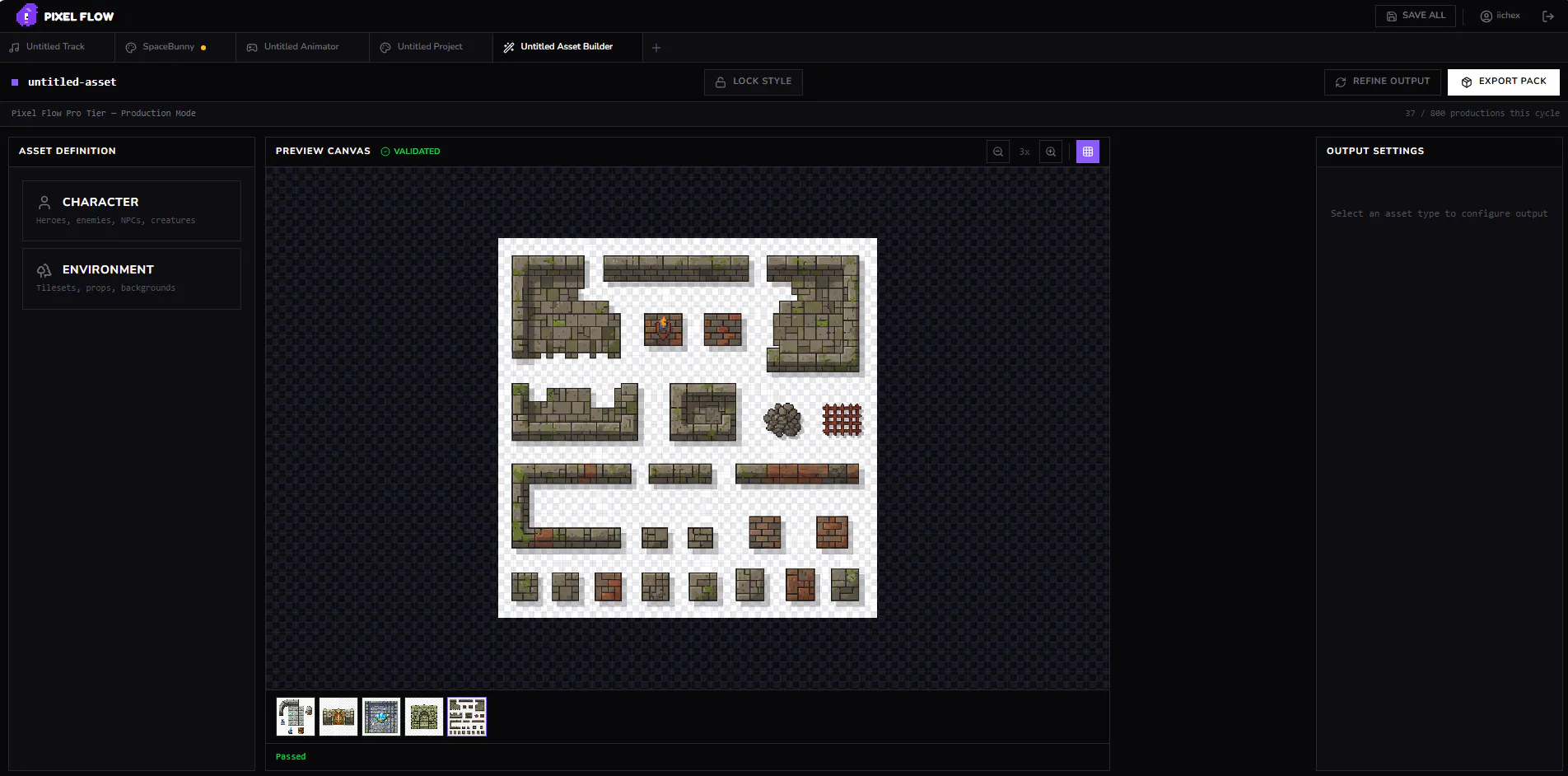Click the Export Pack button
The width and height of the screenshot is (1568, 776).
pos(1504,82)
